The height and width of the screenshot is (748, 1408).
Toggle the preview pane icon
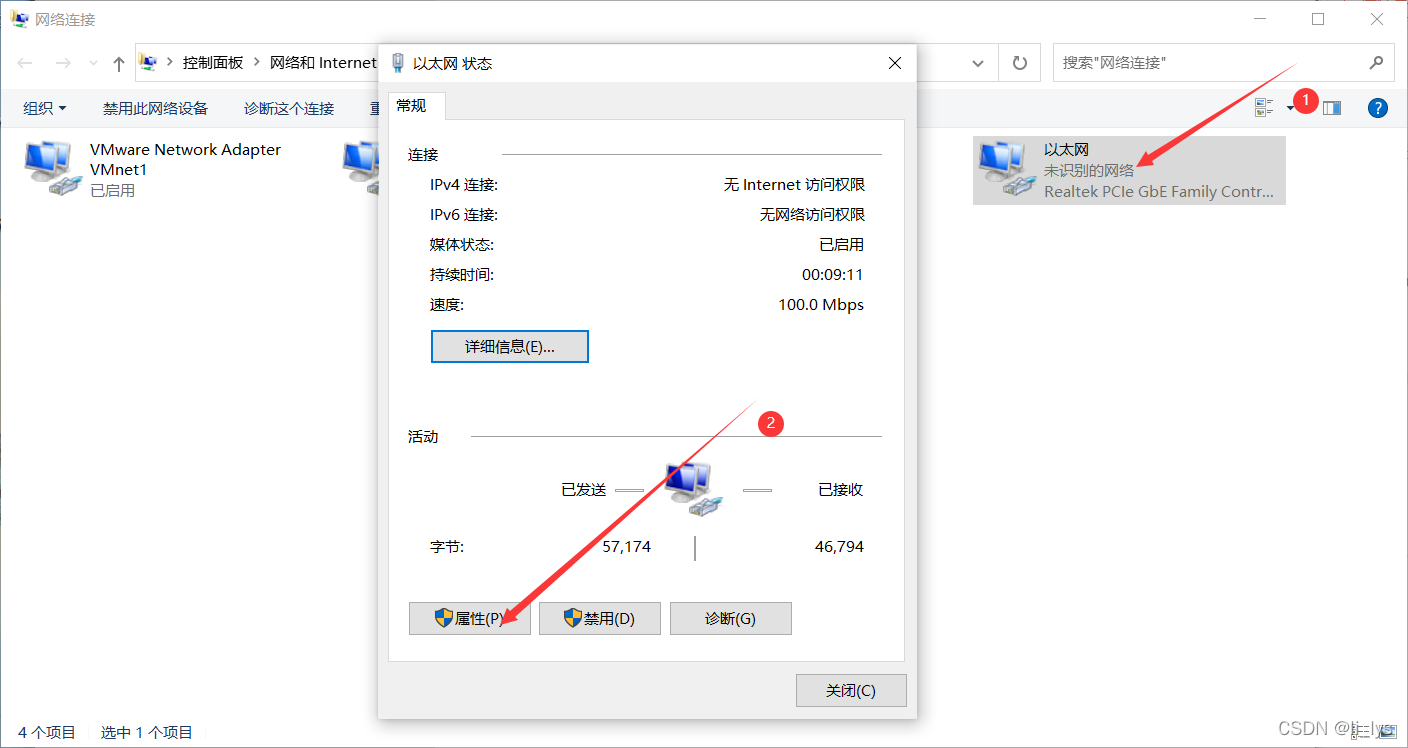point(1332,108)
